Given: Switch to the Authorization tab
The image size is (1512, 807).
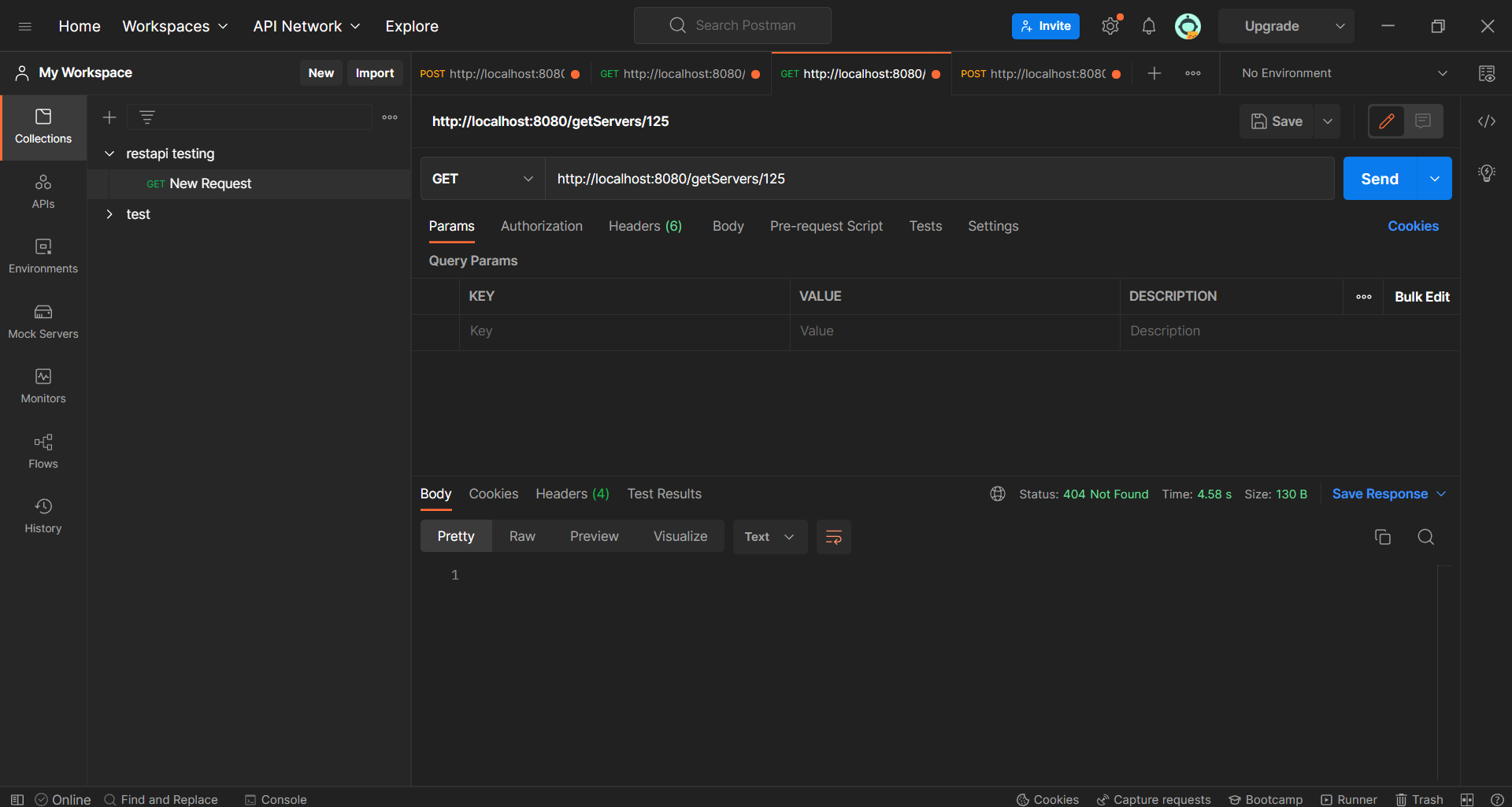Looking at the screenshot, I should (x=542, y=226).
